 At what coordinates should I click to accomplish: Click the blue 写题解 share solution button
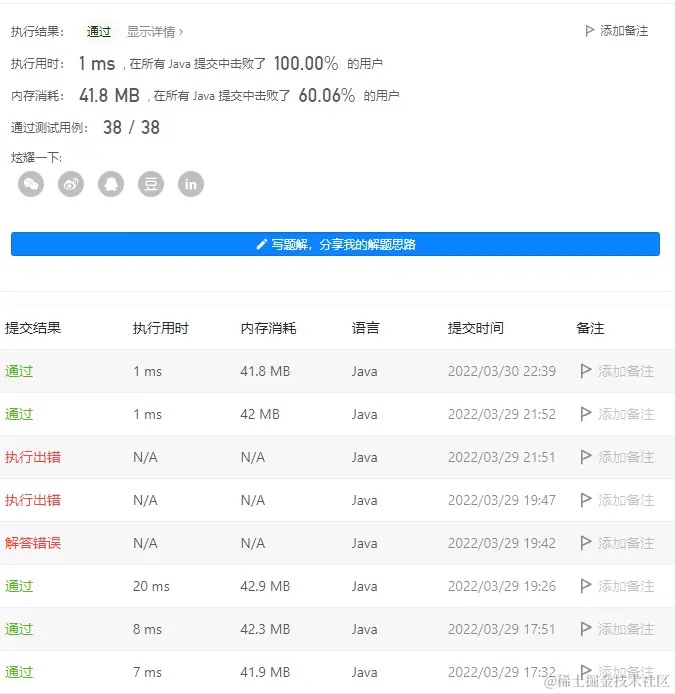pyautogui.click(x=336, y=244)
